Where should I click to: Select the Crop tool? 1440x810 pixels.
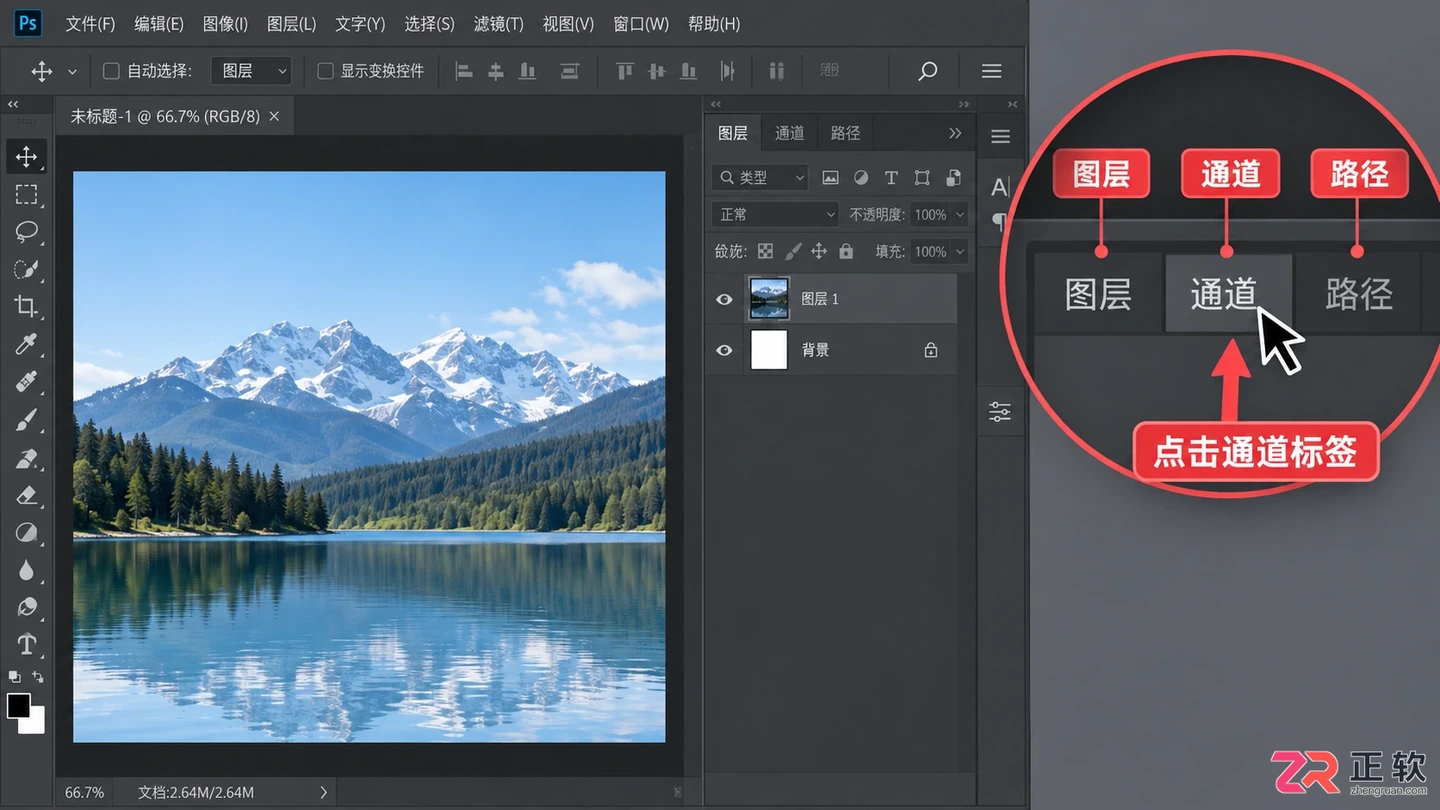click(27, 307)
